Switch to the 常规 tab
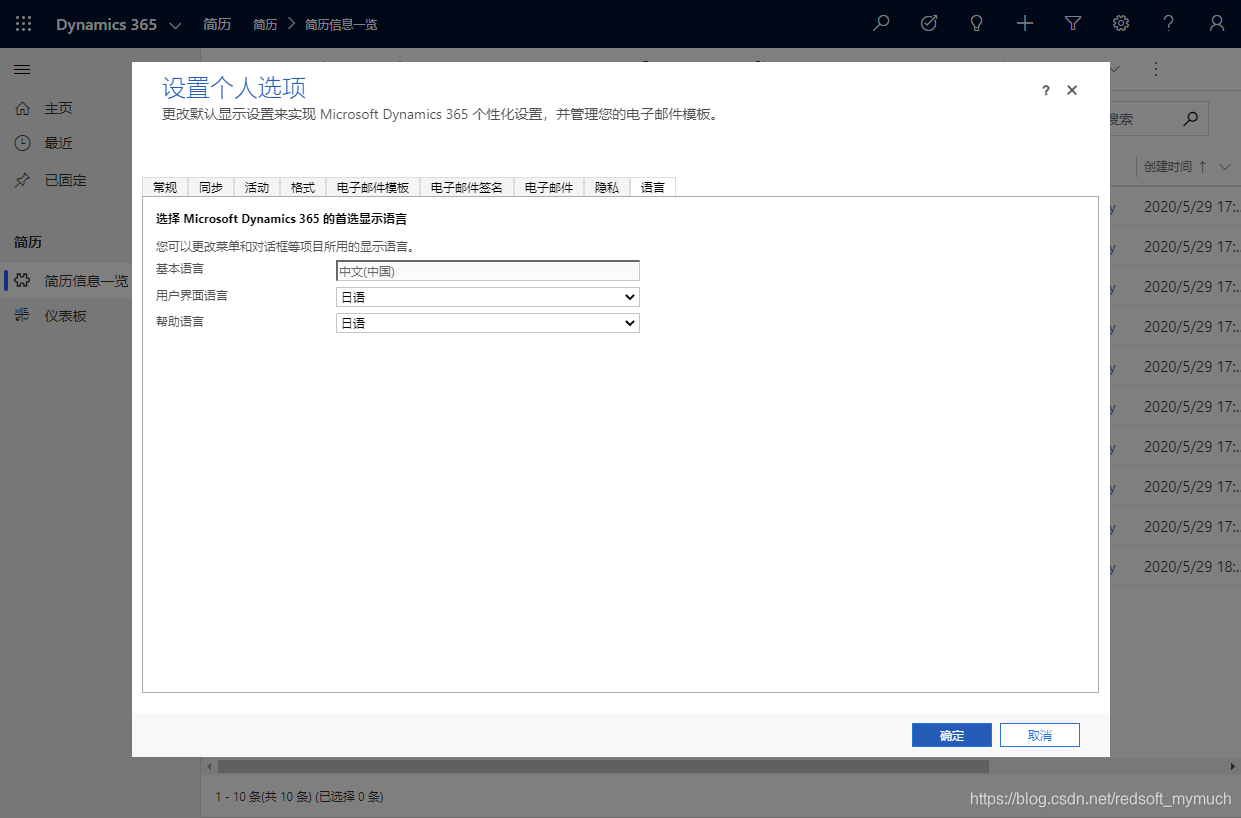This screenshot has width=1241, height=818. (x=165, y=187)
